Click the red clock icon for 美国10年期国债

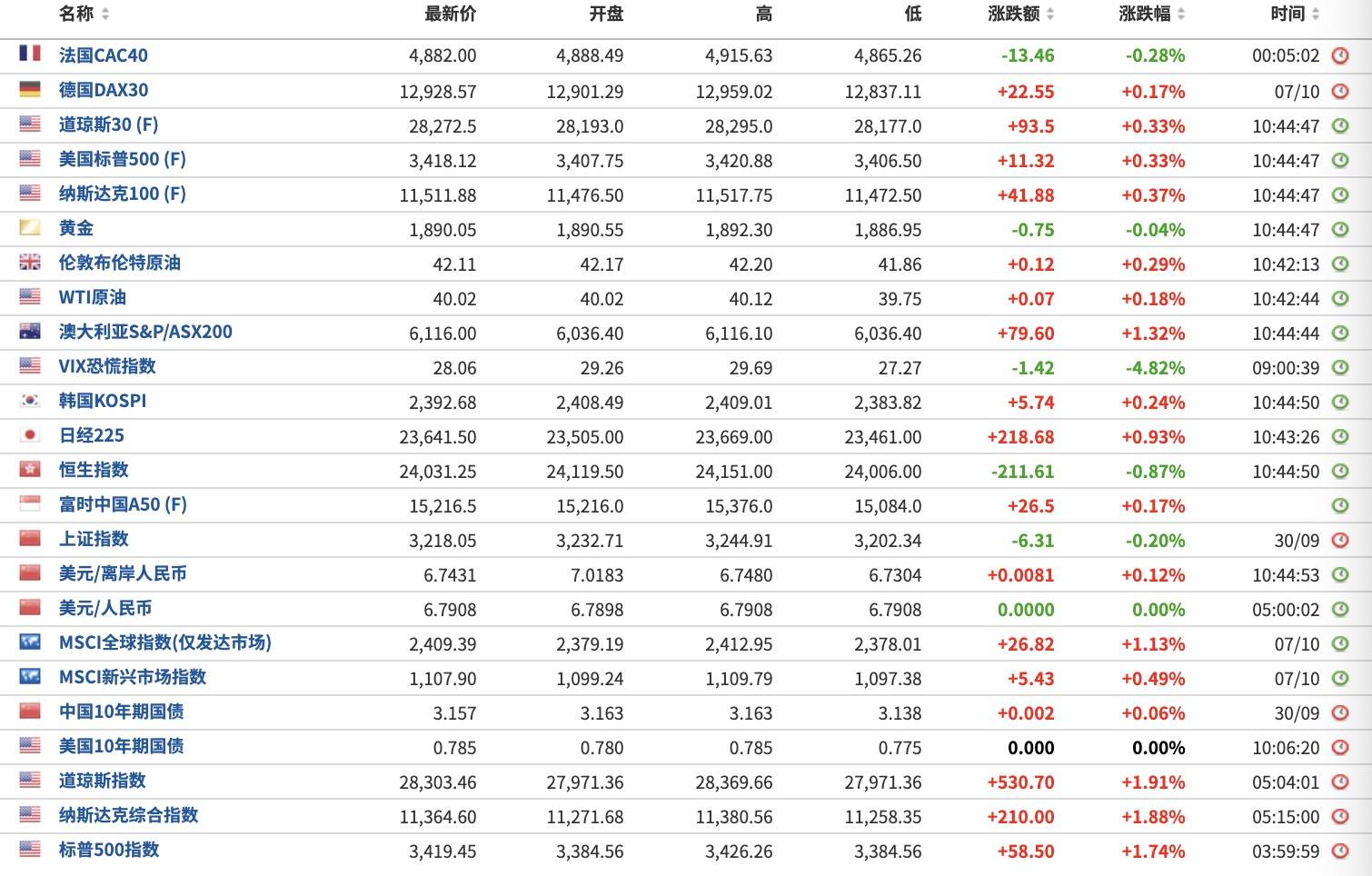pyautogui.click(x=1340, y=747)
